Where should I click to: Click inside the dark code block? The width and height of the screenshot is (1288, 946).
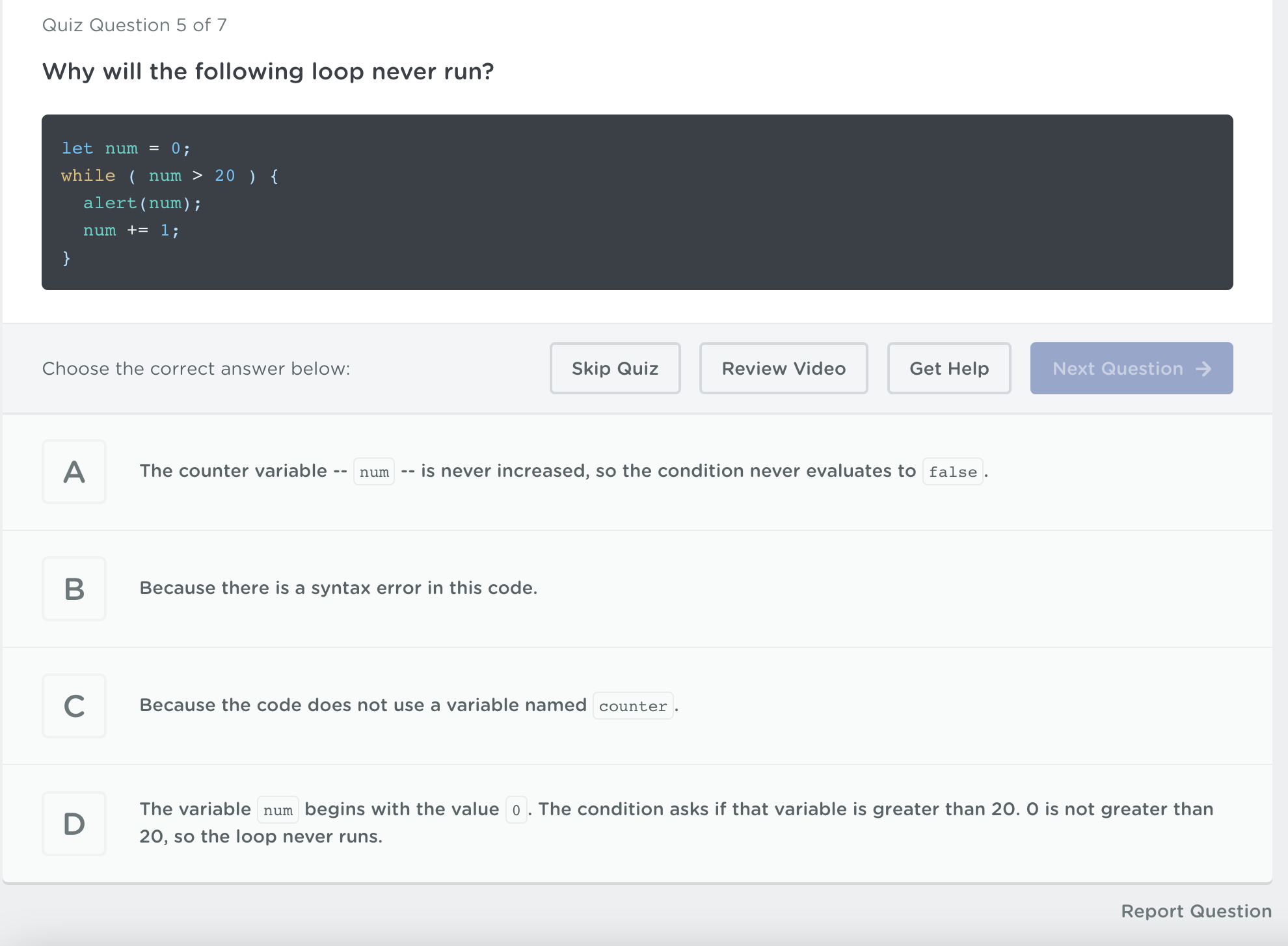(x=637, y=202)
